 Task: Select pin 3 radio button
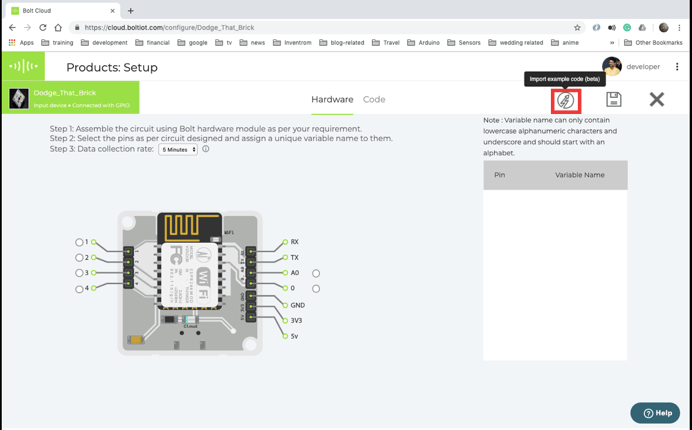(x=79, y=273)
